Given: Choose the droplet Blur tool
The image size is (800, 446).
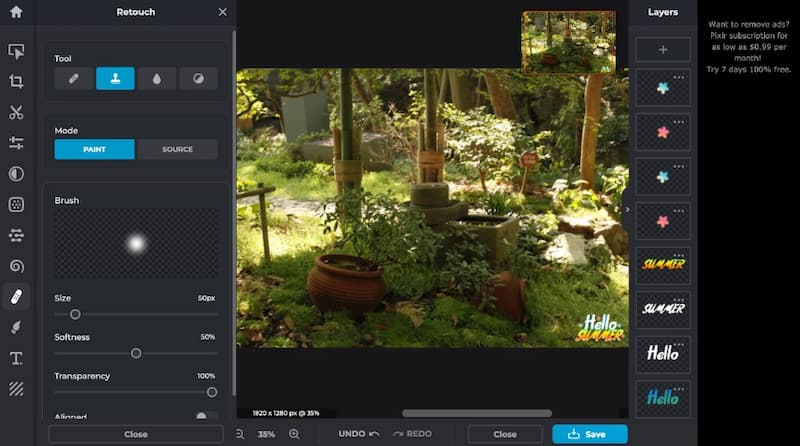Looking at the screenshot, I should pyautogui.click(x=157, y=79).
